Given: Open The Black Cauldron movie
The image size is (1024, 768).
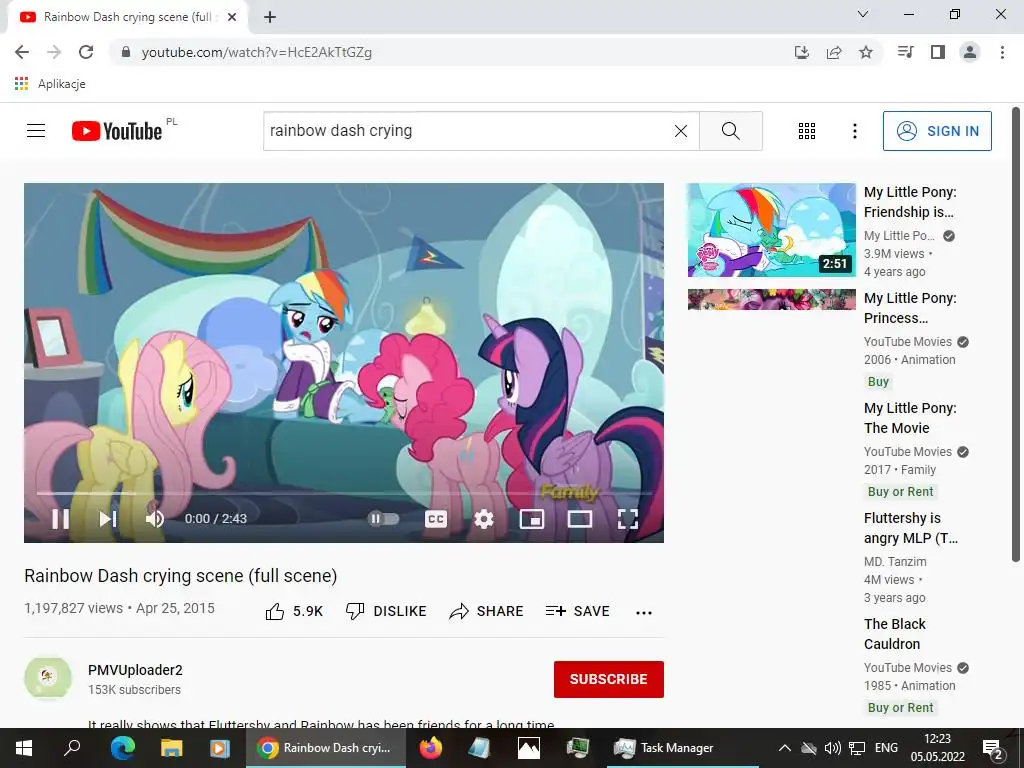Looking at the screenshot, I should [x=895, y=633].
